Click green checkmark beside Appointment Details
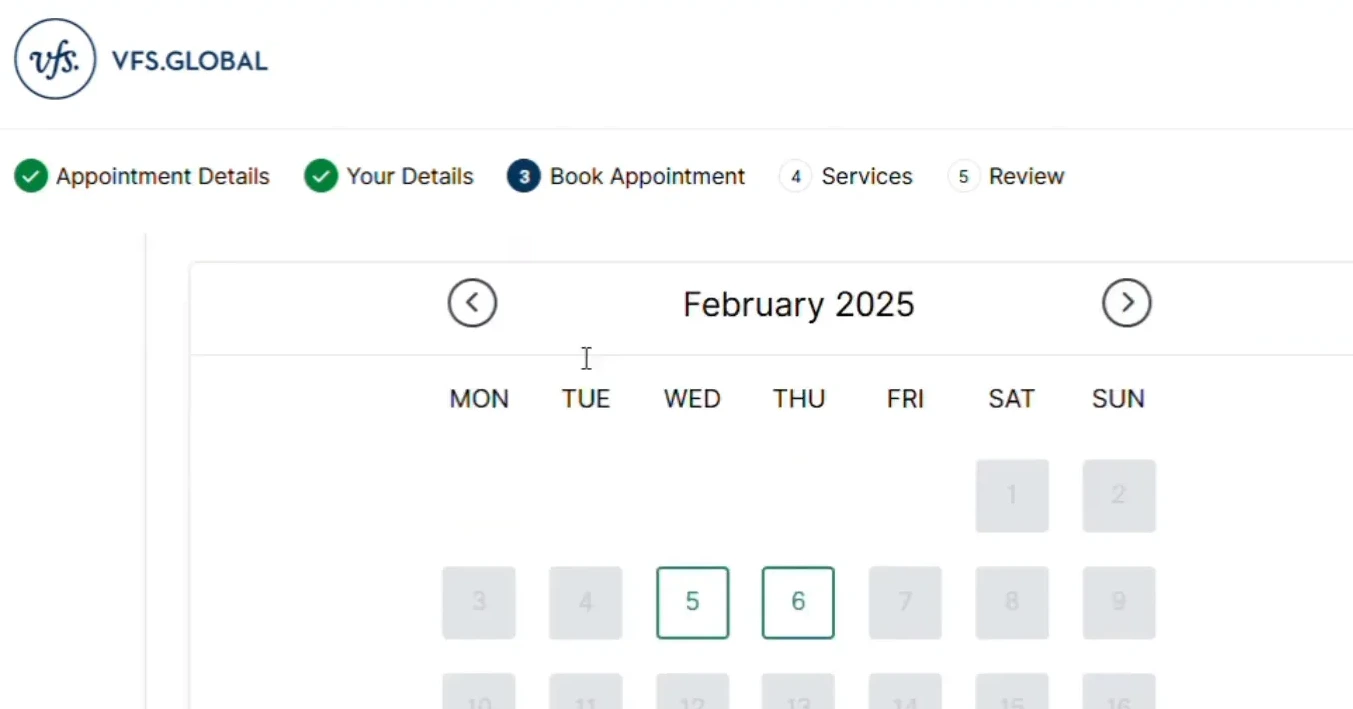 coord(31,176)
